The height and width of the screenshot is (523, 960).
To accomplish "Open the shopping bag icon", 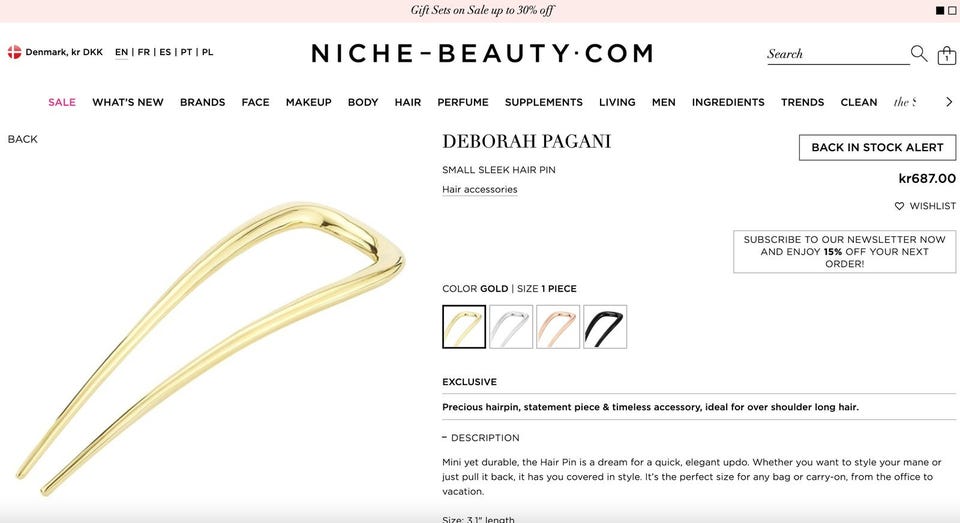I will point(947,55).
